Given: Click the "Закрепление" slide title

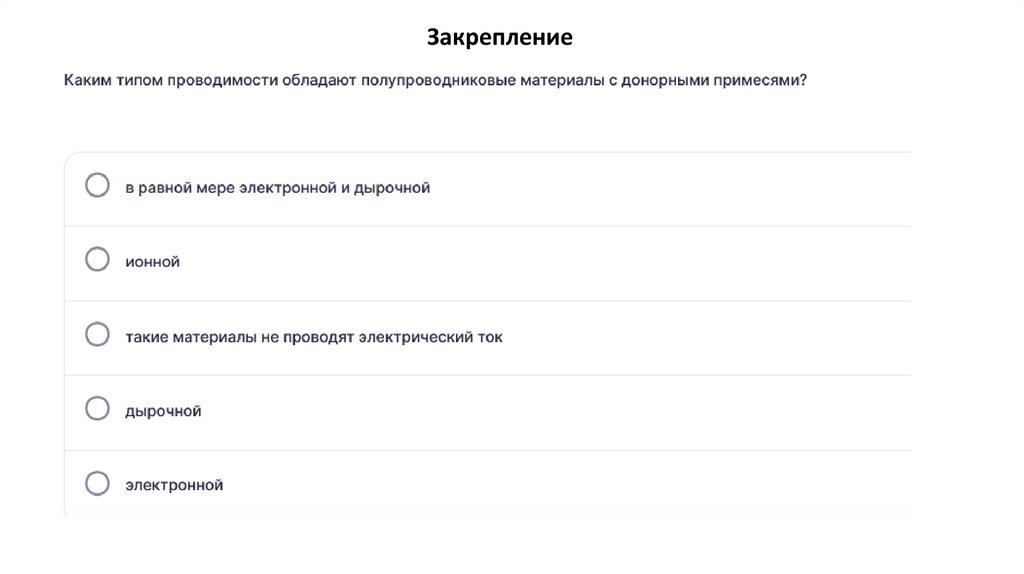Looking at the screenshot, I should pyautogui.click(x=500, y=38).
